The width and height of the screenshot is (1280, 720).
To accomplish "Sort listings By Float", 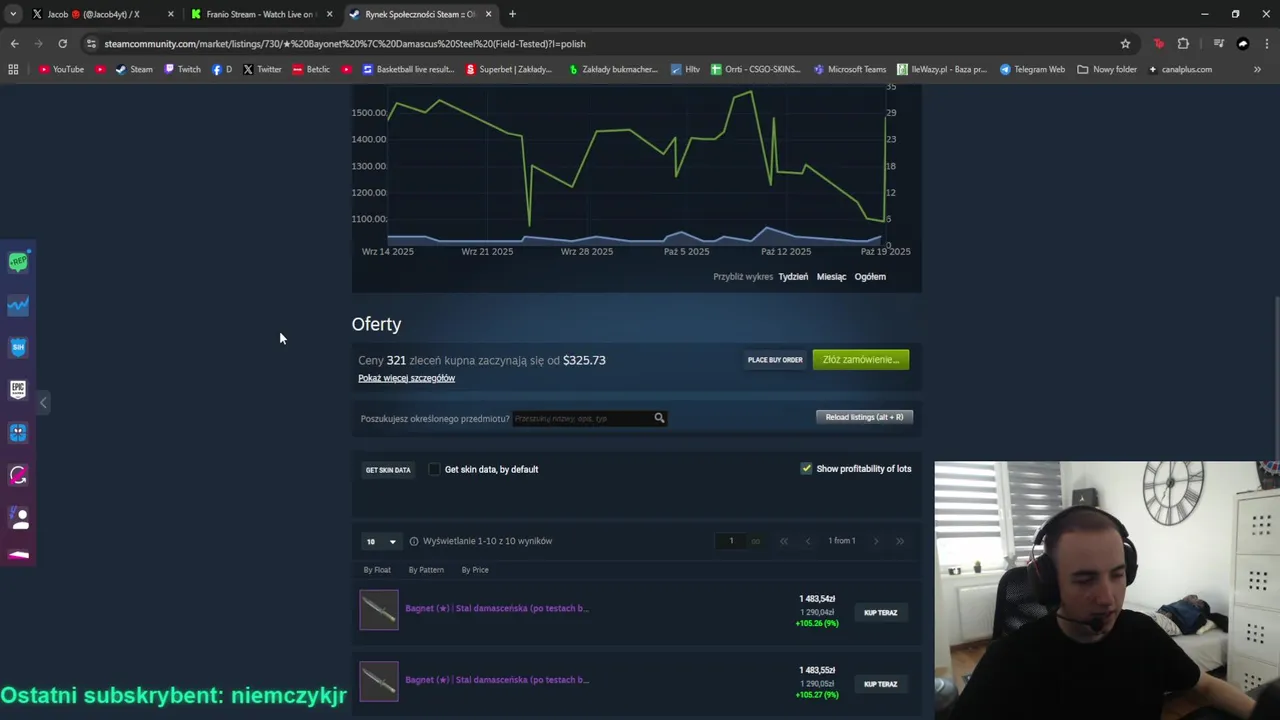I will [x=377, y=570].
